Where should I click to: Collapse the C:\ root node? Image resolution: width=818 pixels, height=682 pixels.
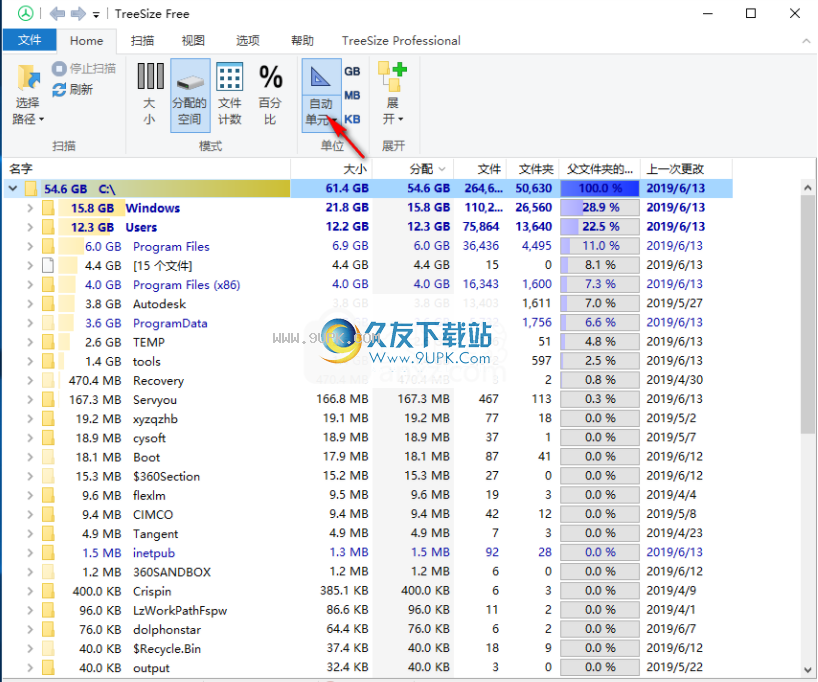13,188
